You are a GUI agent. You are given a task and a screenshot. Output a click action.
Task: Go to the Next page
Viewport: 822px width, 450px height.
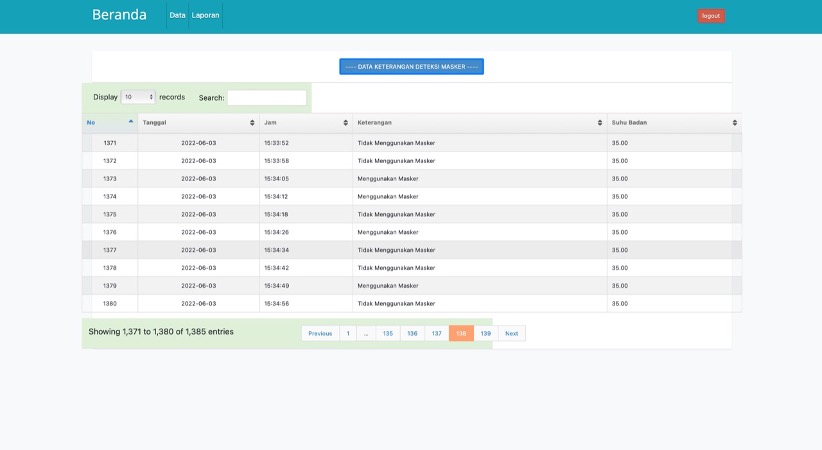[x=512, y=334]
